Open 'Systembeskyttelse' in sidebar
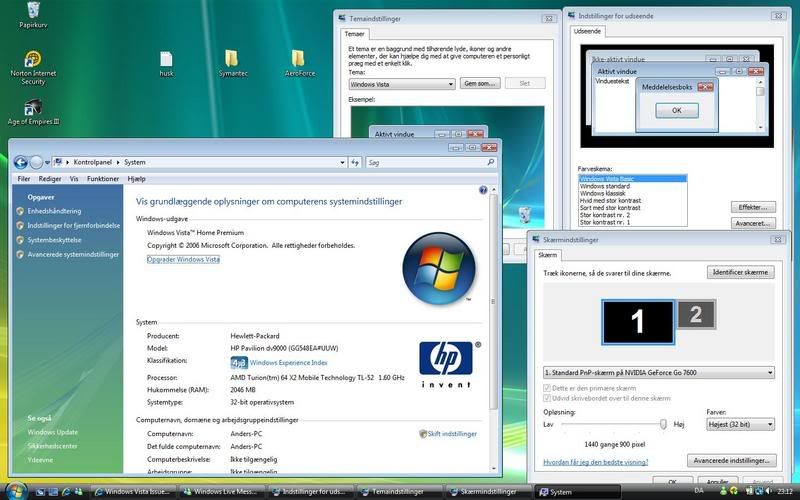The width and height of the screenshot is (800, 500). (54, 240)
